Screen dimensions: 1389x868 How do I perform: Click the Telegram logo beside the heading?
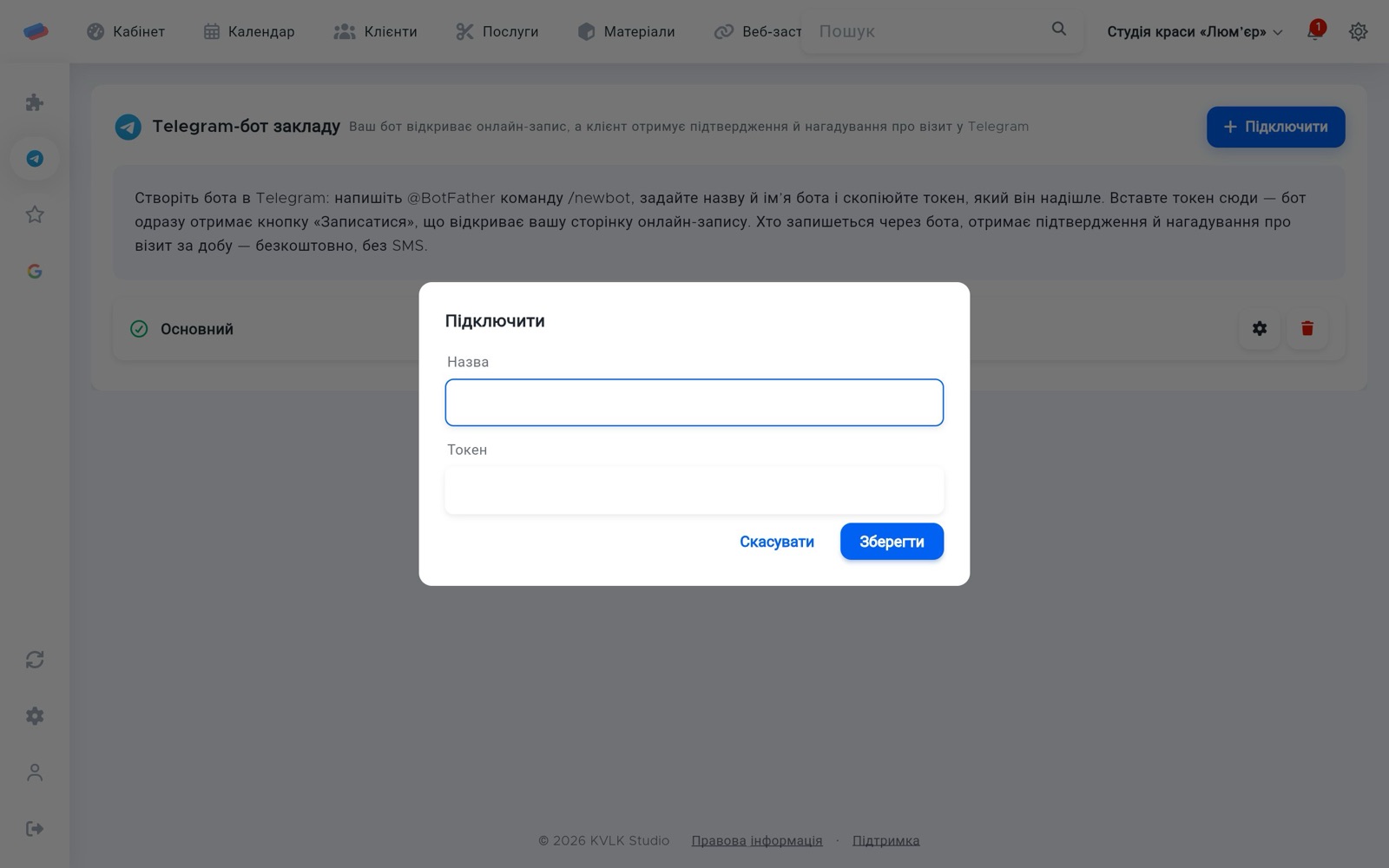(x=128, y=127)
